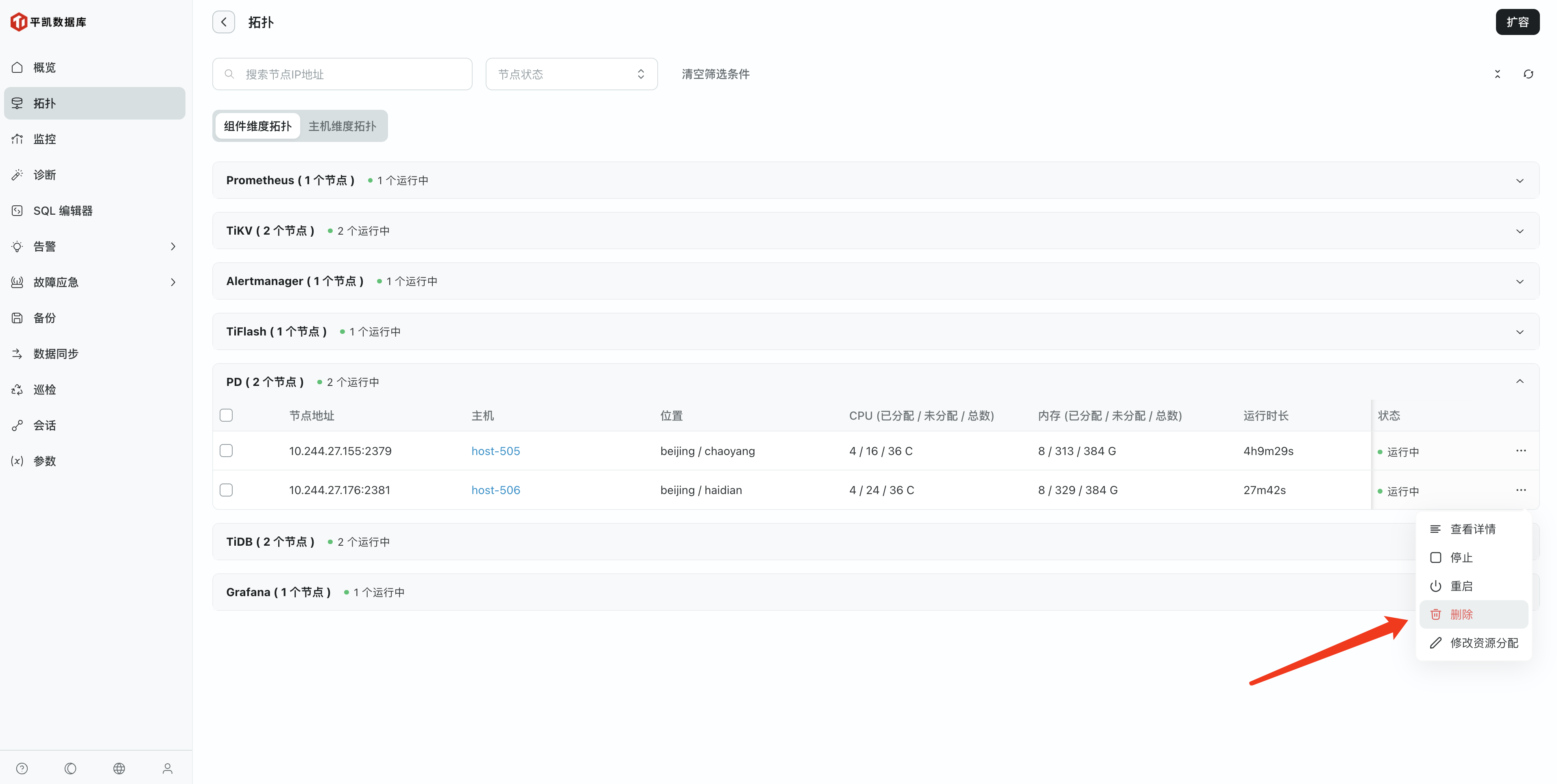Expand the Prometheus component section

pyautogui.click(x=1520, y=180)
